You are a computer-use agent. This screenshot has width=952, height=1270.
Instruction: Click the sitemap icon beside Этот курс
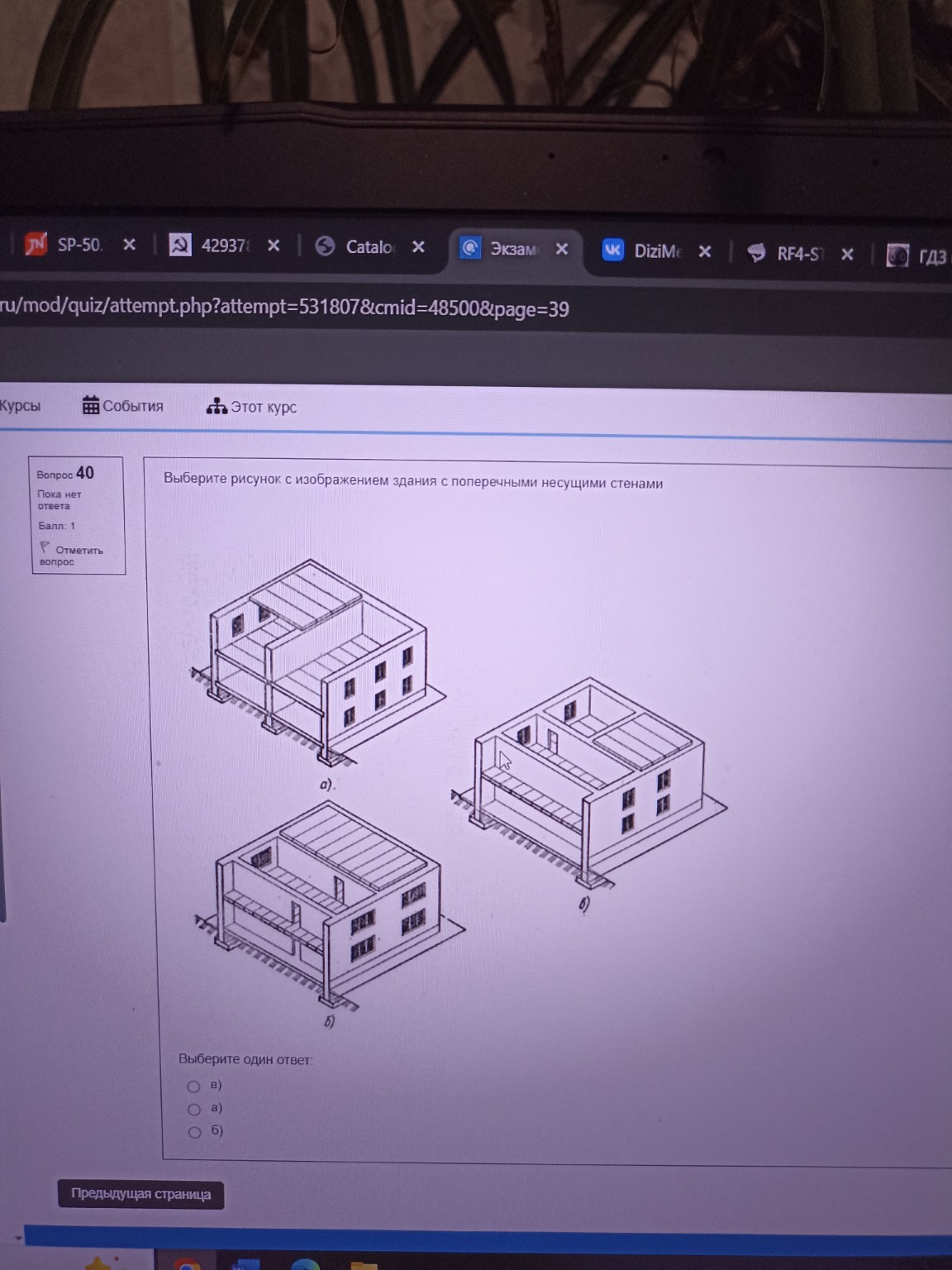(x=217, y=406)
